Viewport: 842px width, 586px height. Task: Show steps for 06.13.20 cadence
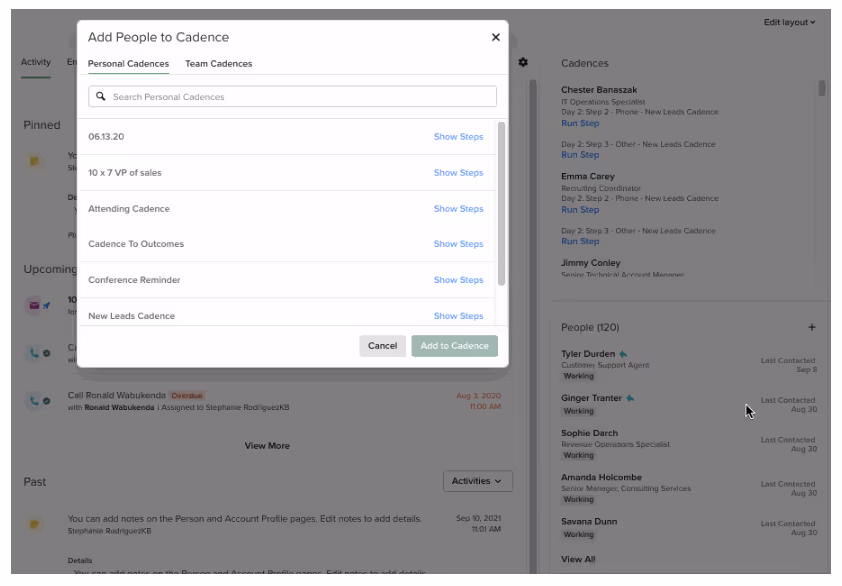tap(458, 136)
